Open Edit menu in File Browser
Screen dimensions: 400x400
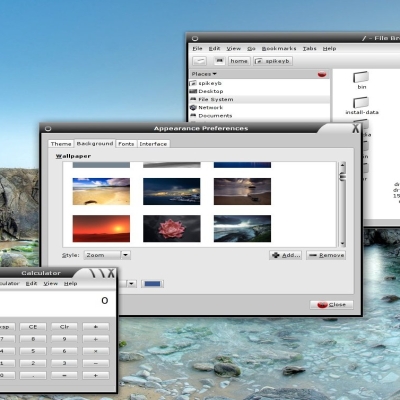[x=214, y=48]
